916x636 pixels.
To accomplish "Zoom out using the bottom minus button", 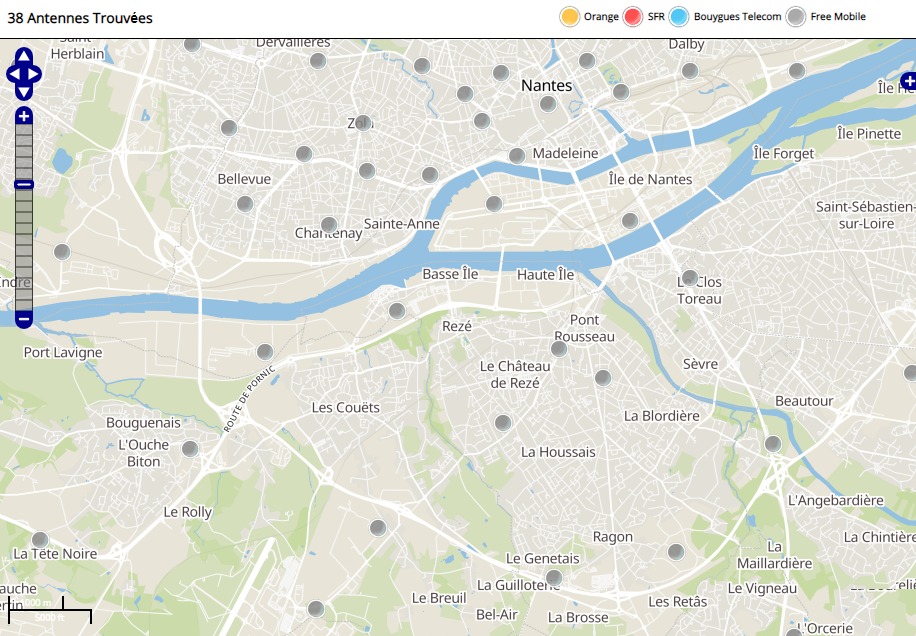I will (24, 319).
